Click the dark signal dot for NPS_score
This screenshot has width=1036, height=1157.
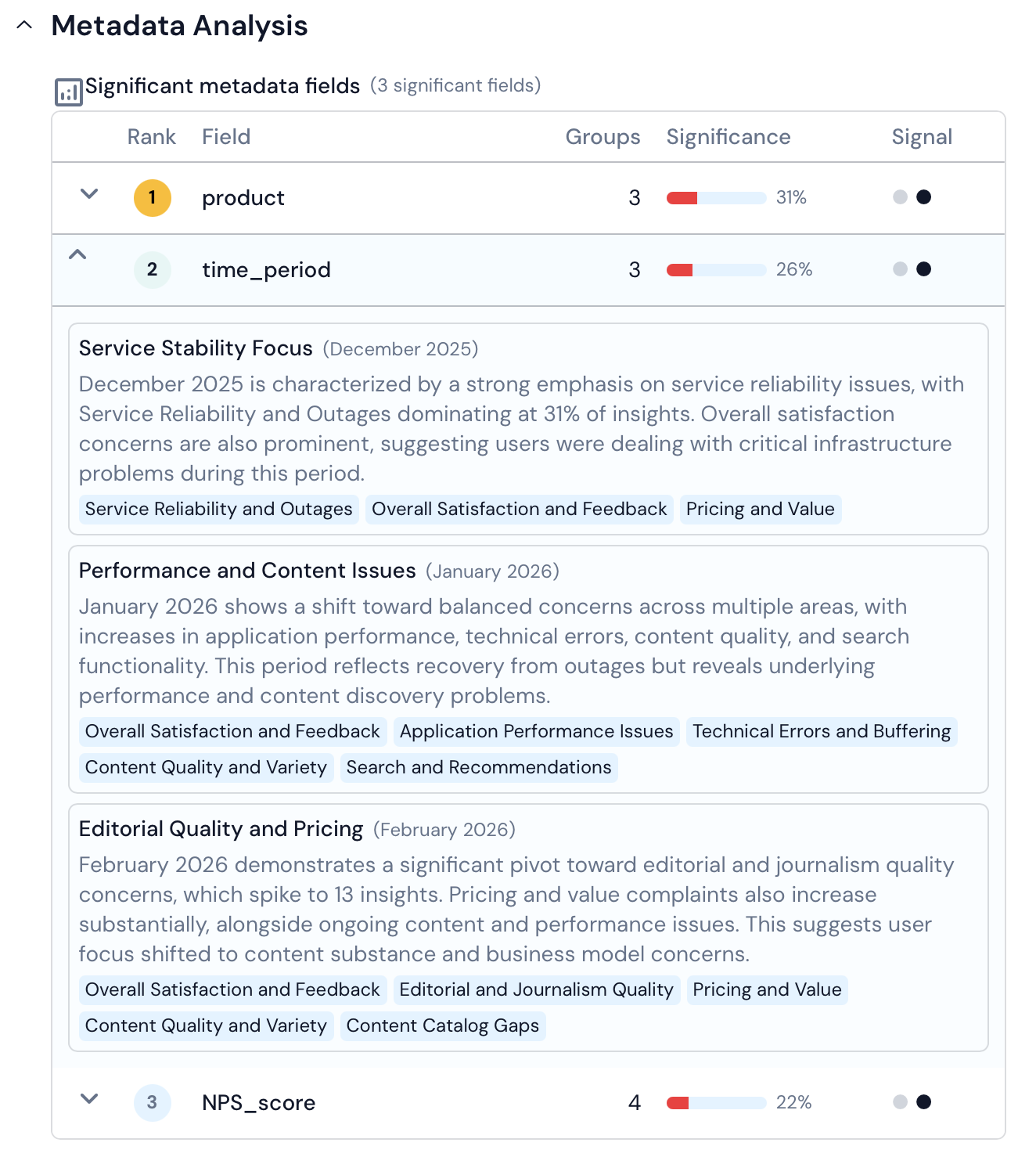[924, 1102]
